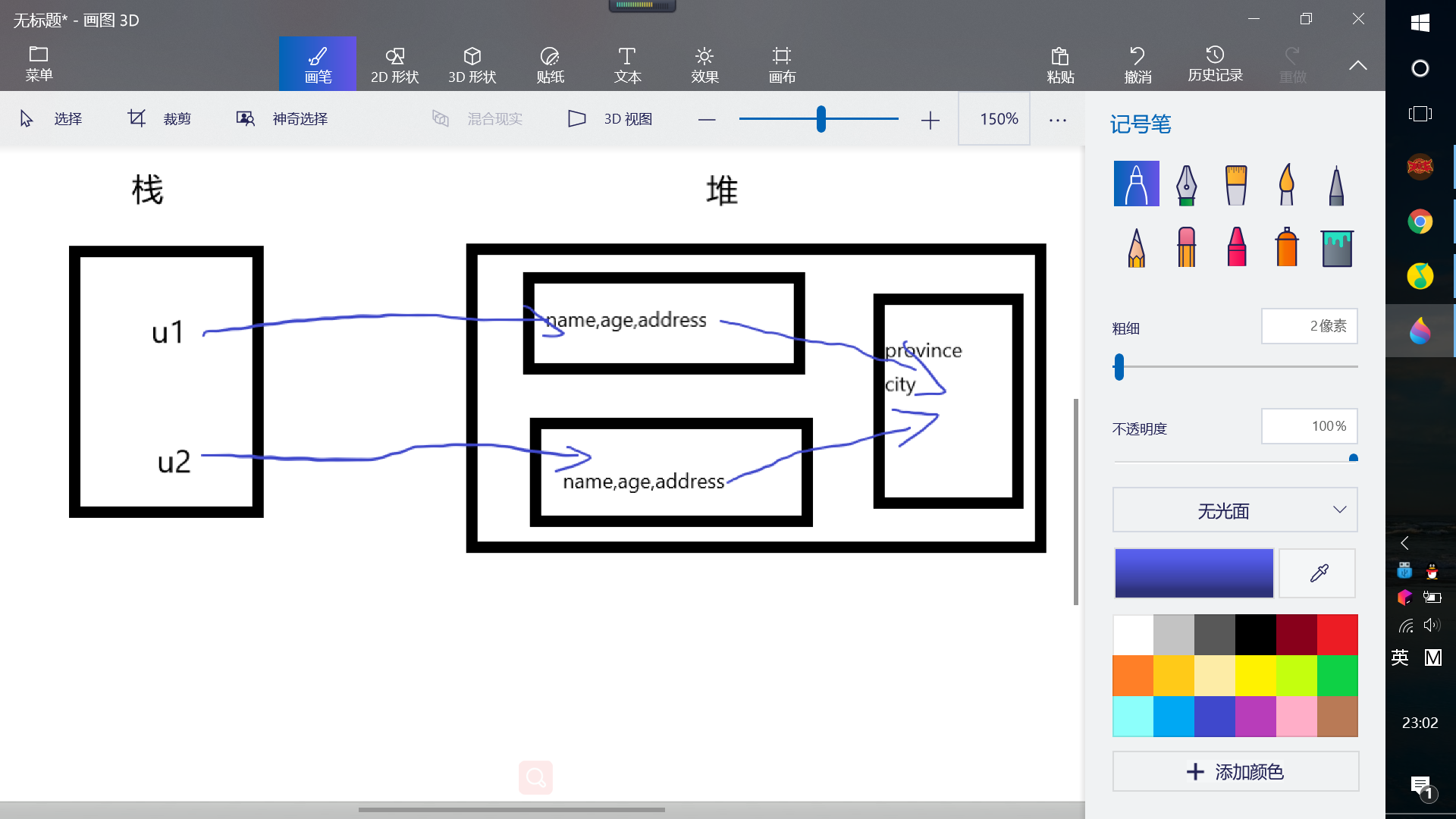Click the Undo button

(1137, 64)
